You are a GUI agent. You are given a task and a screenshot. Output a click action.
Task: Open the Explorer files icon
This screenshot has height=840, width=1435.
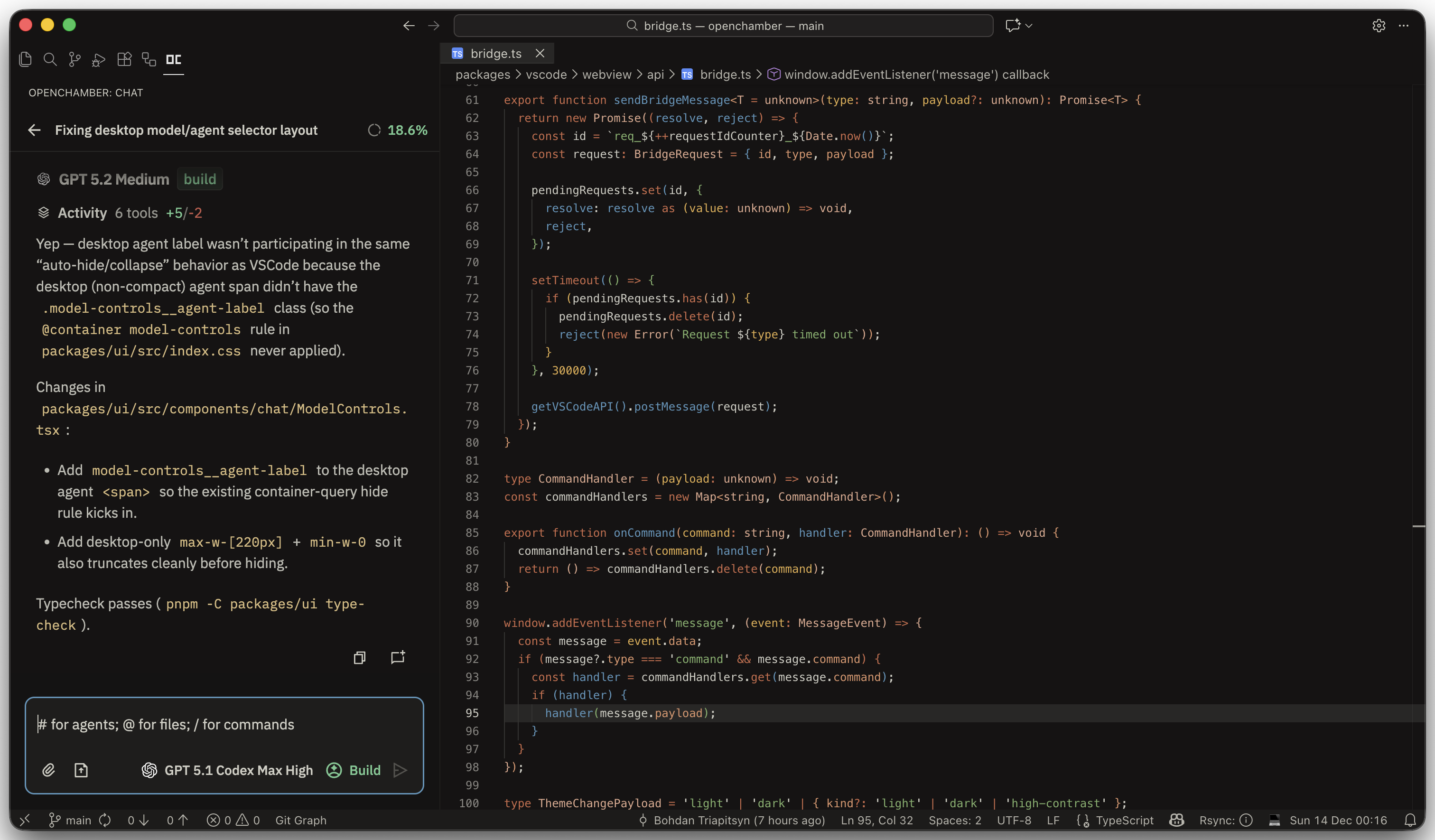(x=25, y=59)
